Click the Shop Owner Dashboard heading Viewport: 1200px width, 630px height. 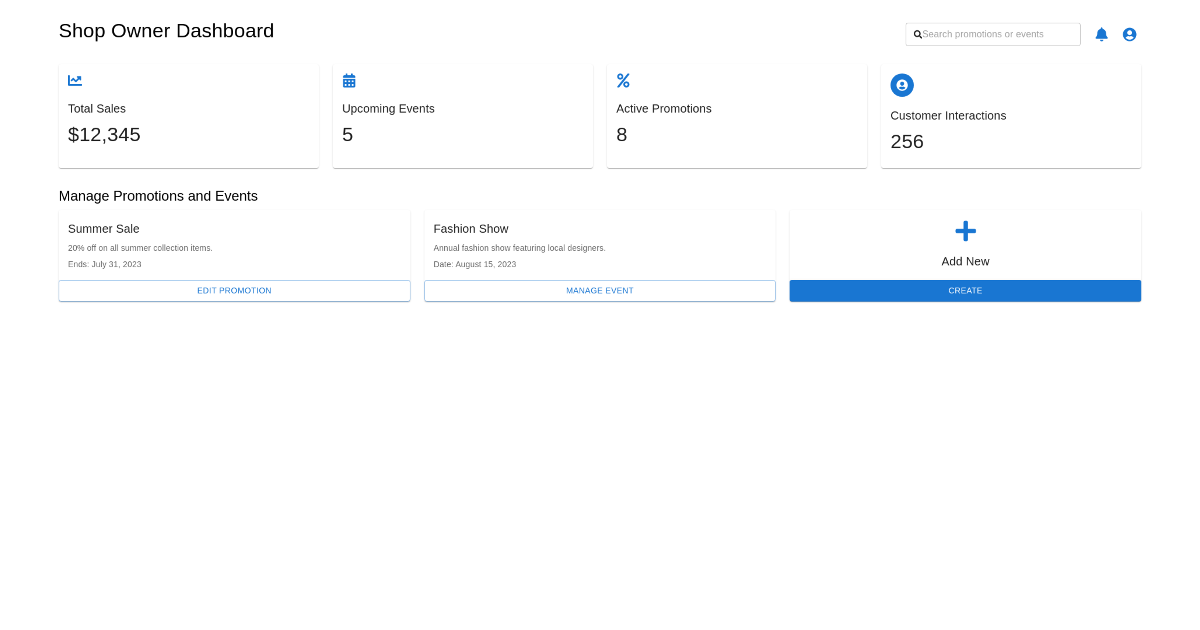[x=166, y=31]
